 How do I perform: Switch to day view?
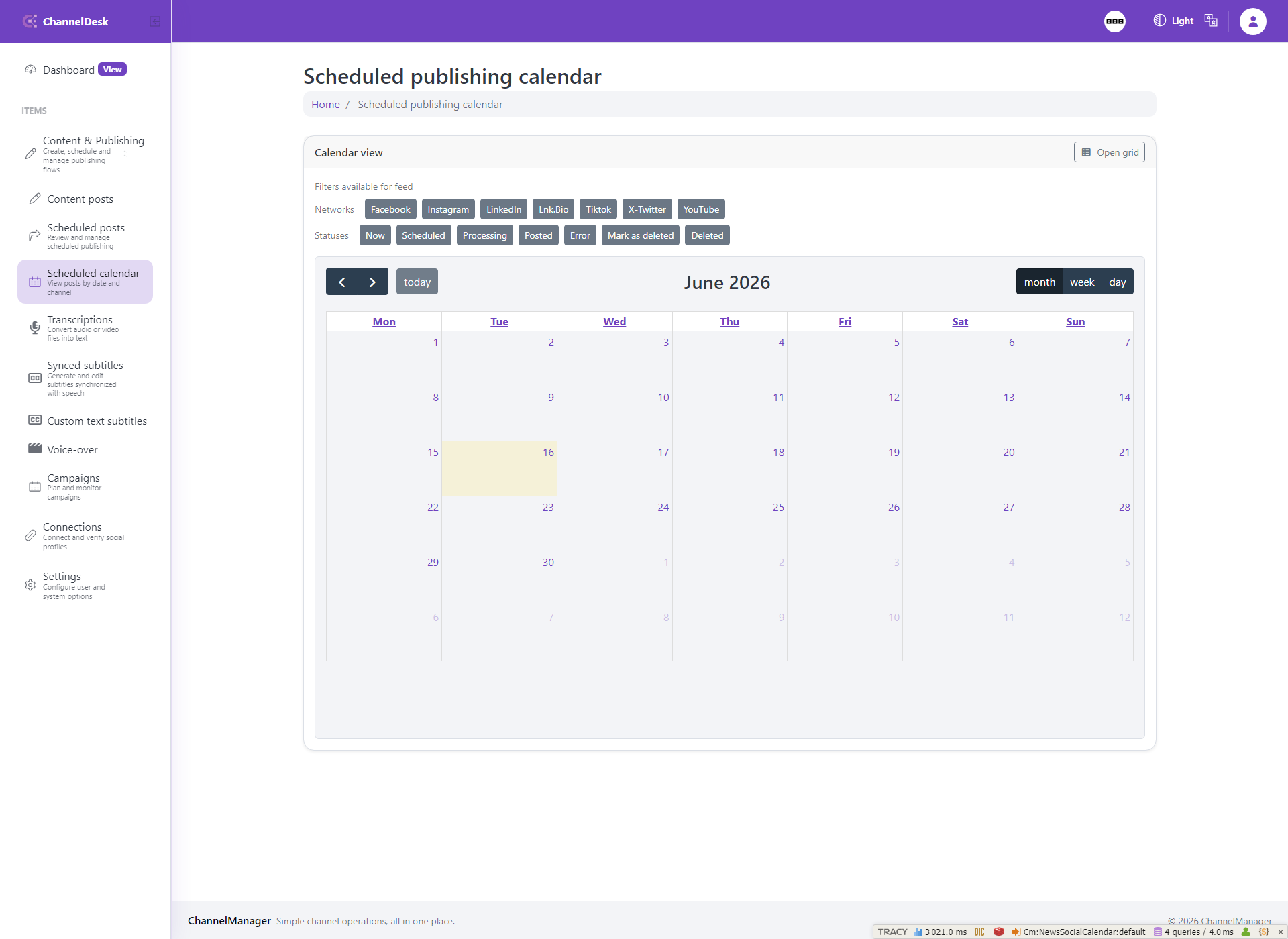(1118, 282)
